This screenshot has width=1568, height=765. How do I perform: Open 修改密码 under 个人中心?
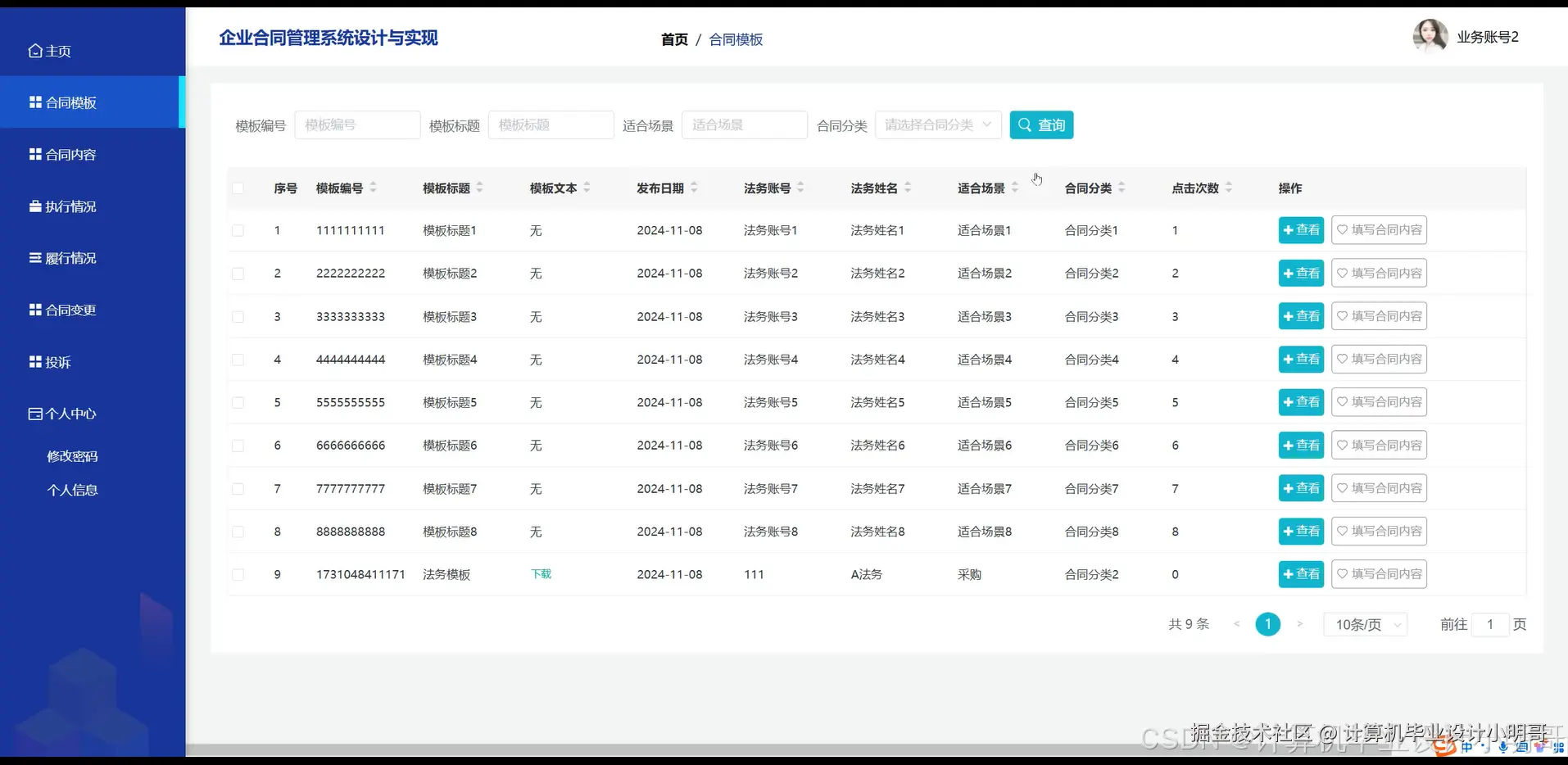72,455
